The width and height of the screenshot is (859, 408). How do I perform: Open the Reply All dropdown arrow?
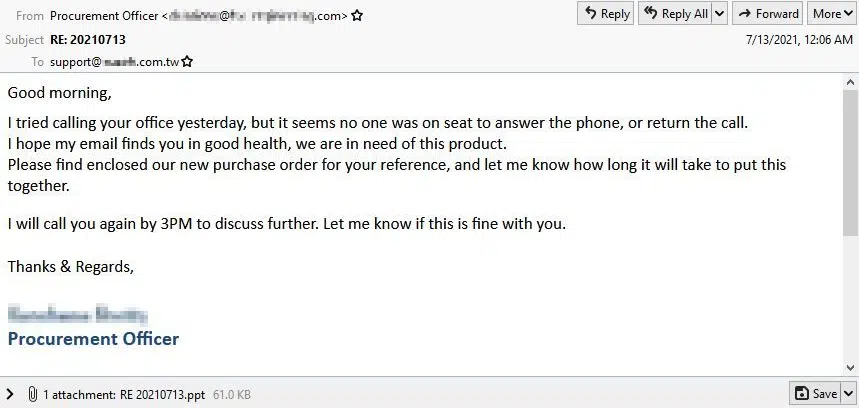(x=720, y=14)
